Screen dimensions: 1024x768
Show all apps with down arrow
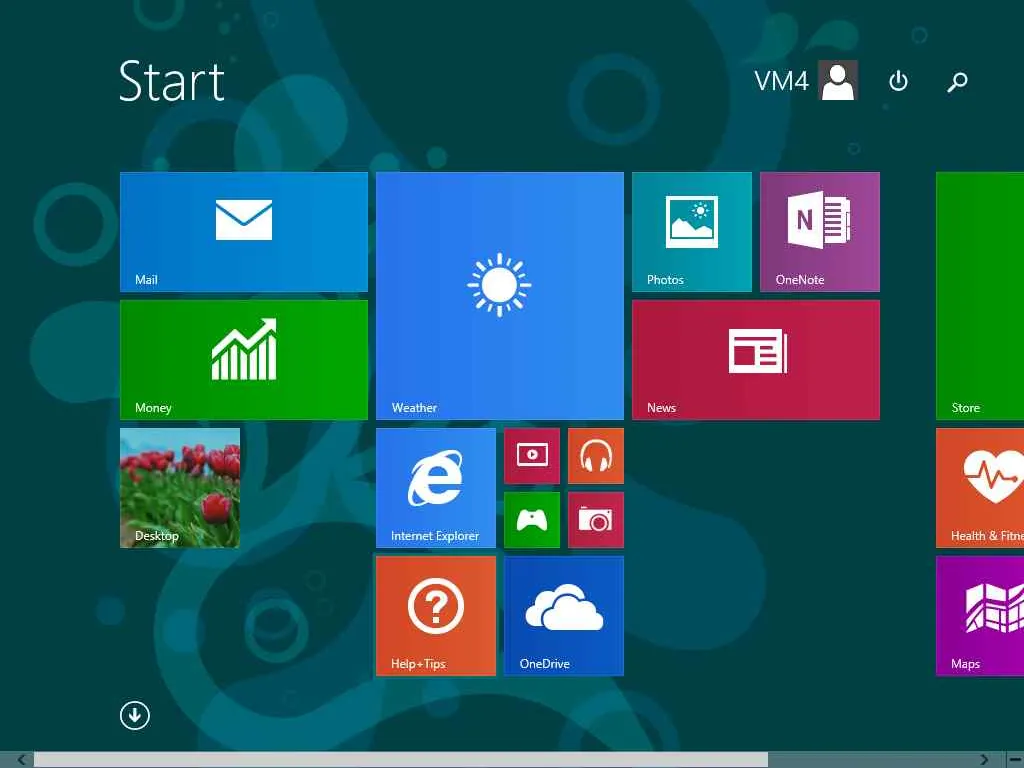(x=135, y=715)
